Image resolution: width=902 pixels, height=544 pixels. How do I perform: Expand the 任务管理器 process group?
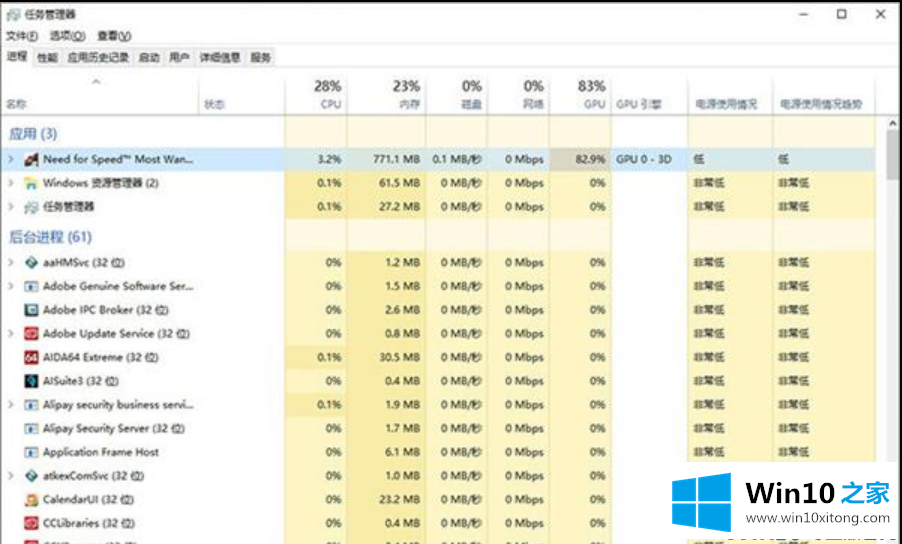(x=10, y=206)
